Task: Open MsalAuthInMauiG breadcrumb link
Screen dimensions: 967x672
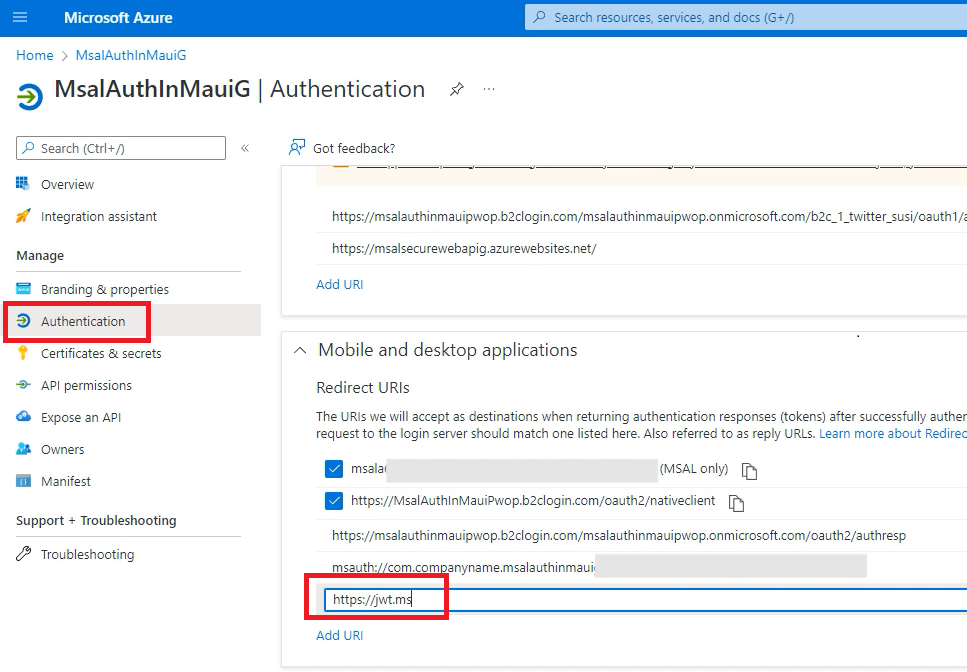Action: [131, 55]
